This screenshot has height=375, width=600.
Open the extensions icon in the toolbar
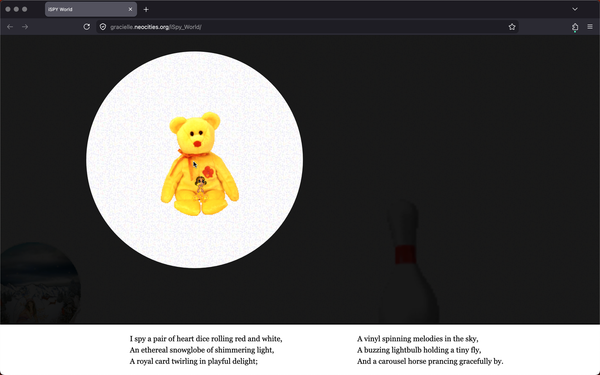pos(575,27)
